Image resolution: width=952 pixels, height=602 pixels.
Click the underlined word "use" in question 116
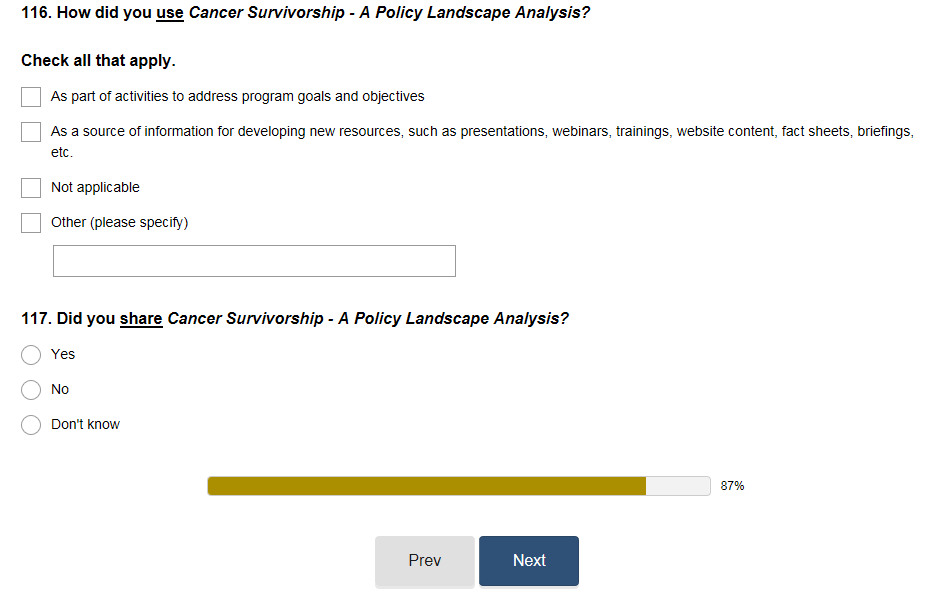(x=170, y=15)
